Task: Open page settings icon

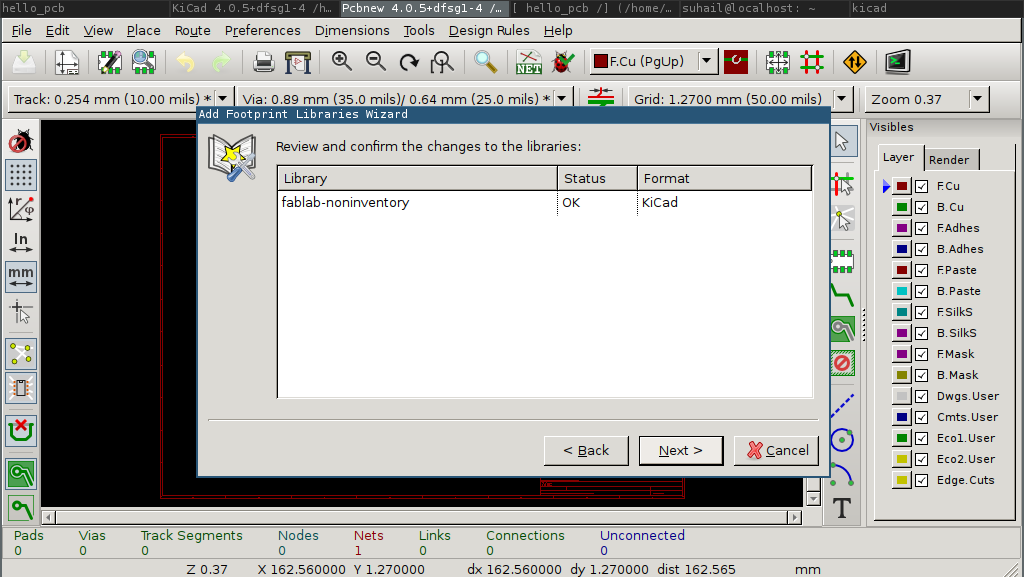Action: coord(67,62)
